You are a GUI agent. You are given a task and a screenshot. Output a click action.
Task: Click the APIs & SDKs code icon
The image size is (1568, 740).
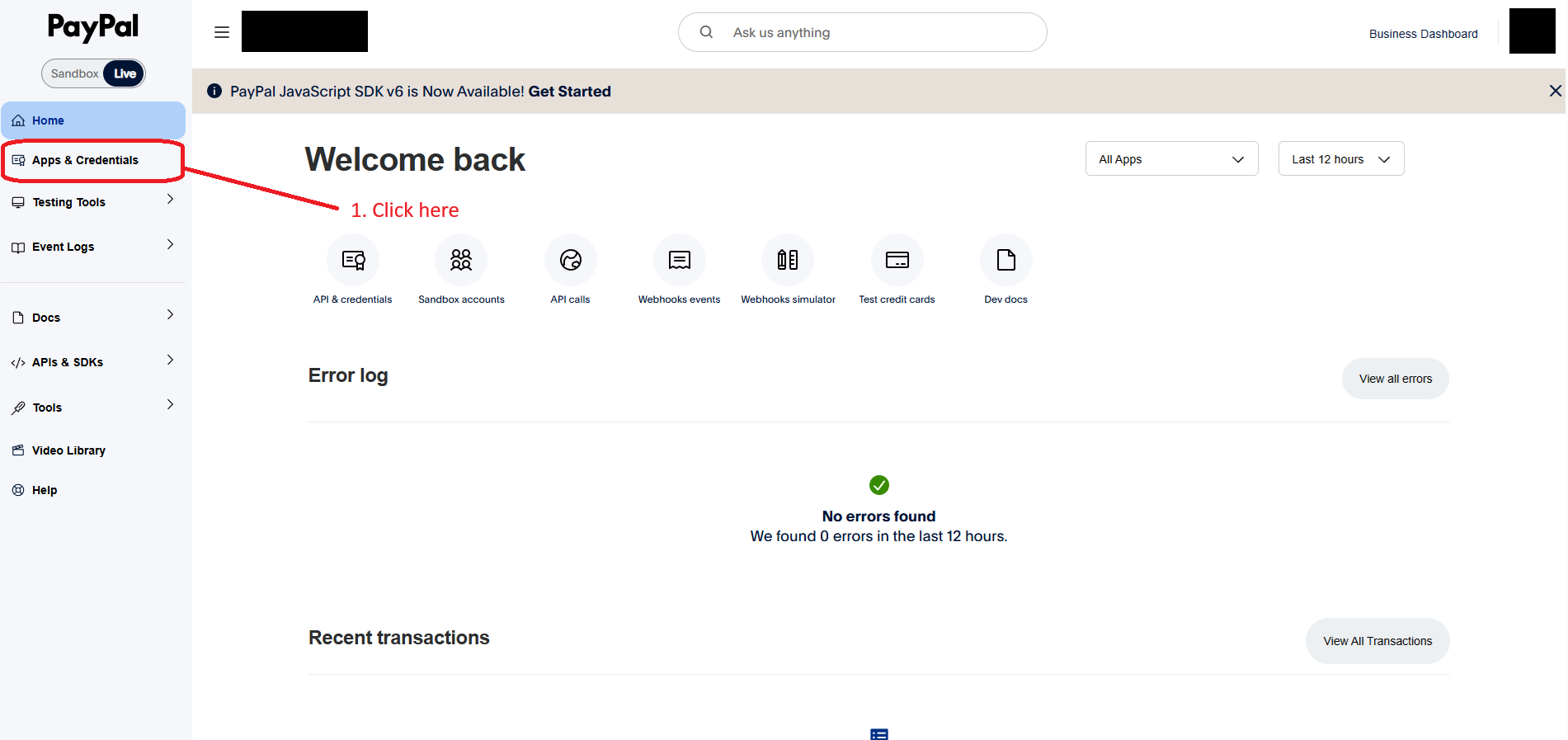pos(18,362)
